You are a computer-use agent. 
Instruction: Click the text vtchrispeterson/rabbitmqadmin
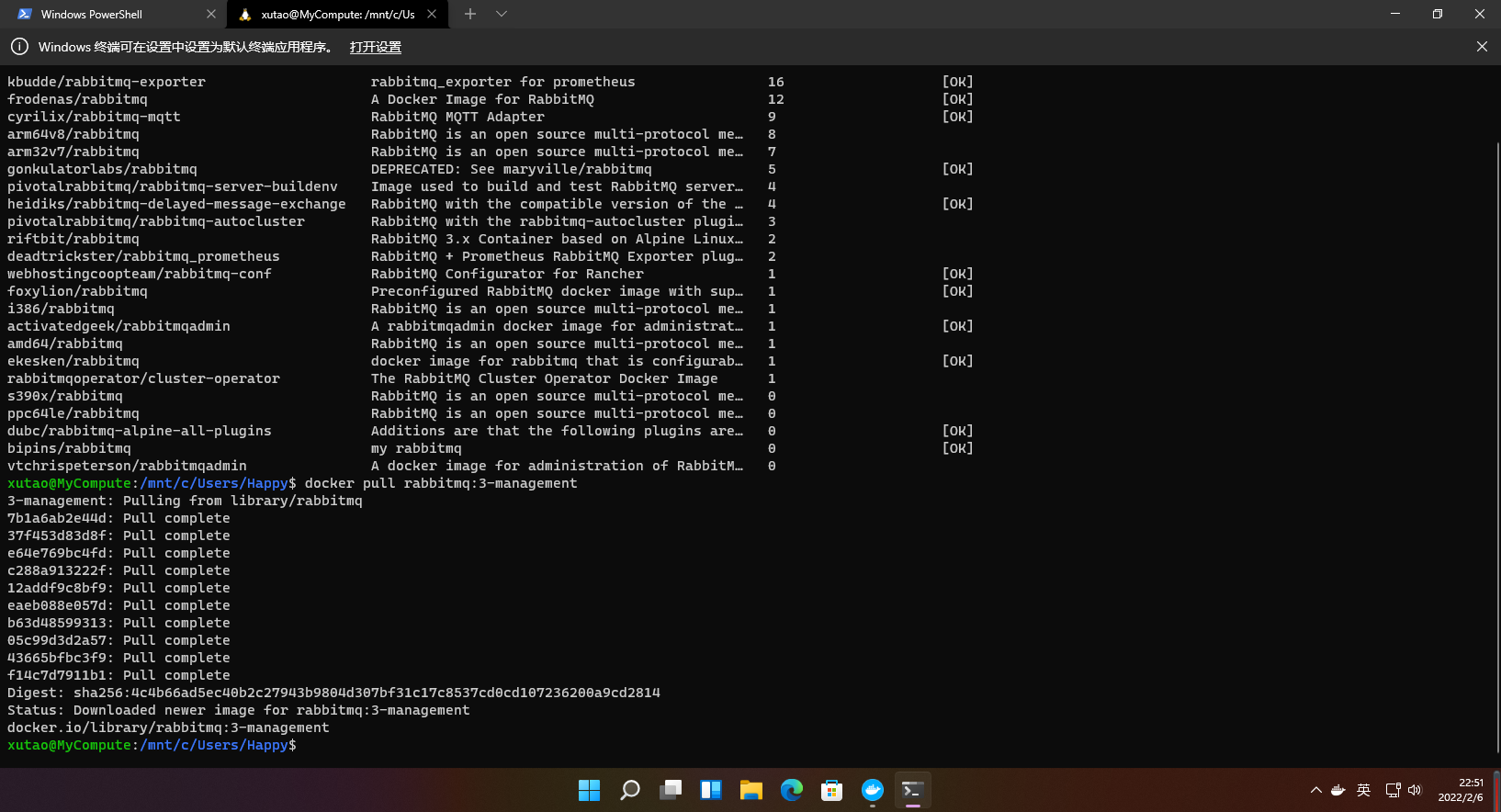[127, 466]
